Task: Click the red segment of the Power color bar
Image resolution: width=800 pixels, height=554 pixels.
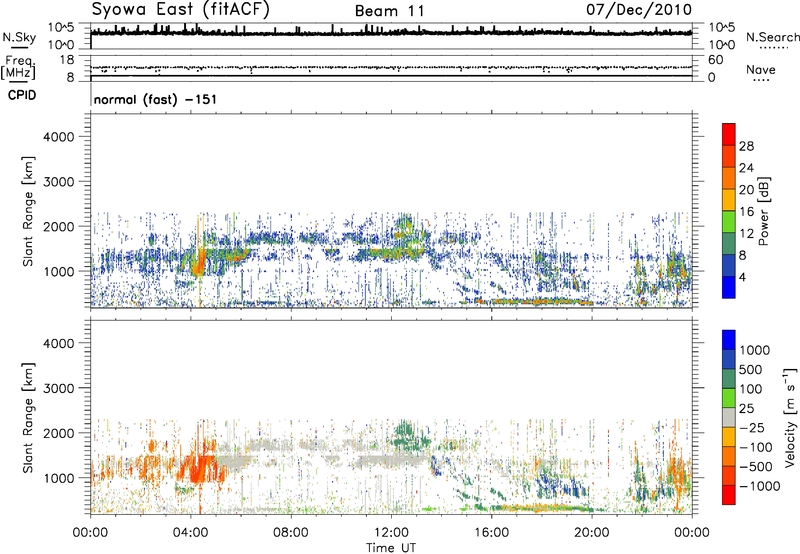Action: 729,135
